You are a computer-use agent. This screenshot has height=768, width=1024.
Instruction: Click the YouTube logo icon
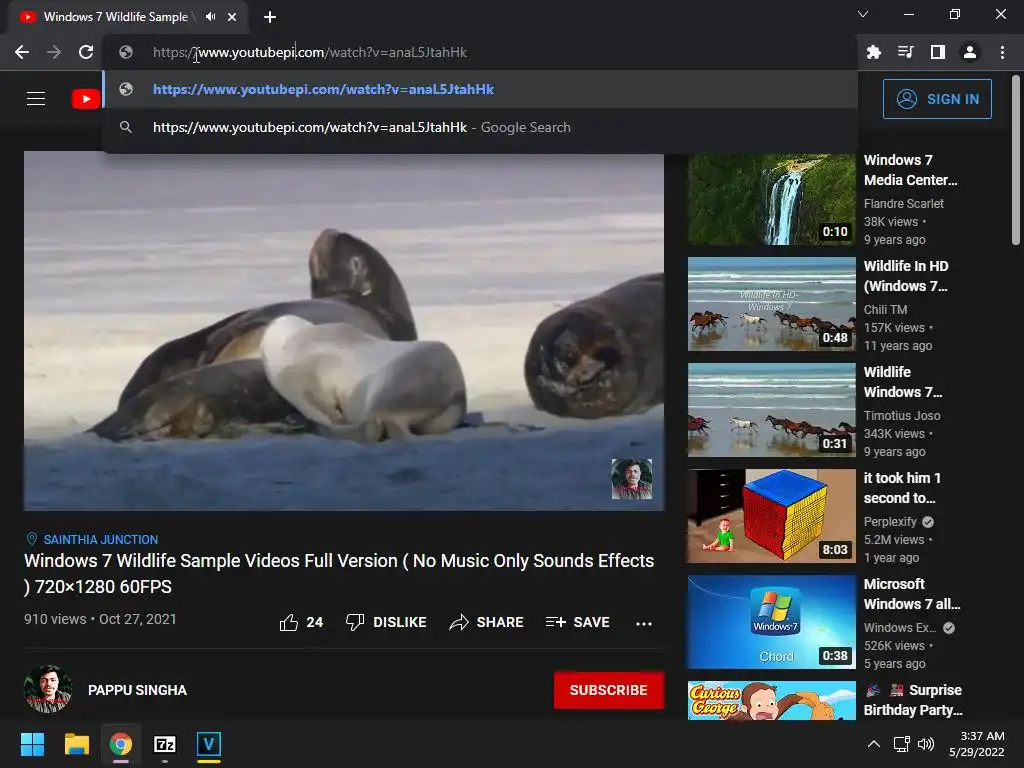point(86,99)
